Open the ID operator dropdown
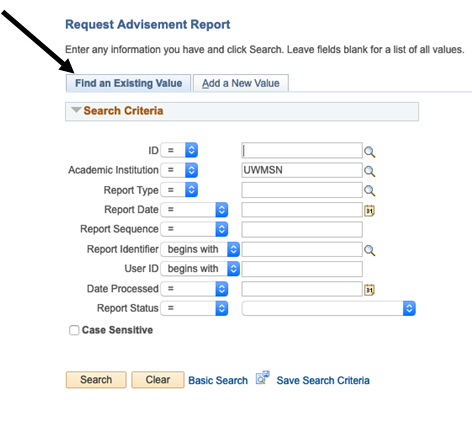The width and height of the screenshot is (472, 422). click(179, 150)
